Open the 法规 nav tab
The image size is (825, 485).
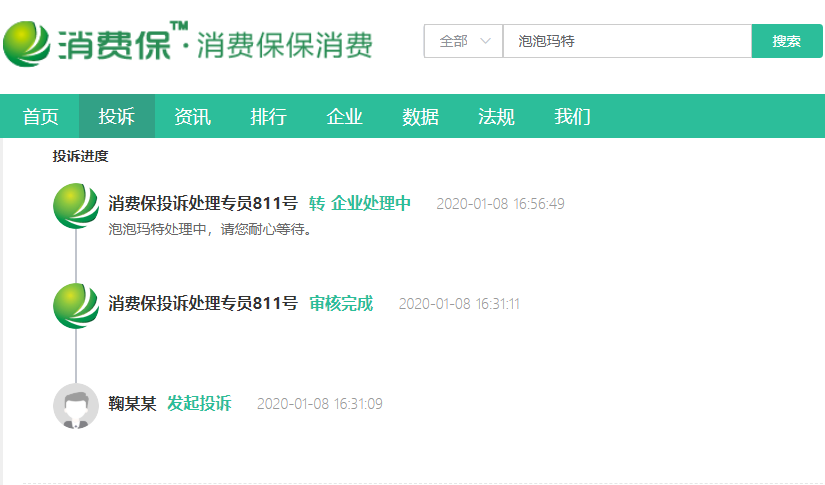point(496,116)
